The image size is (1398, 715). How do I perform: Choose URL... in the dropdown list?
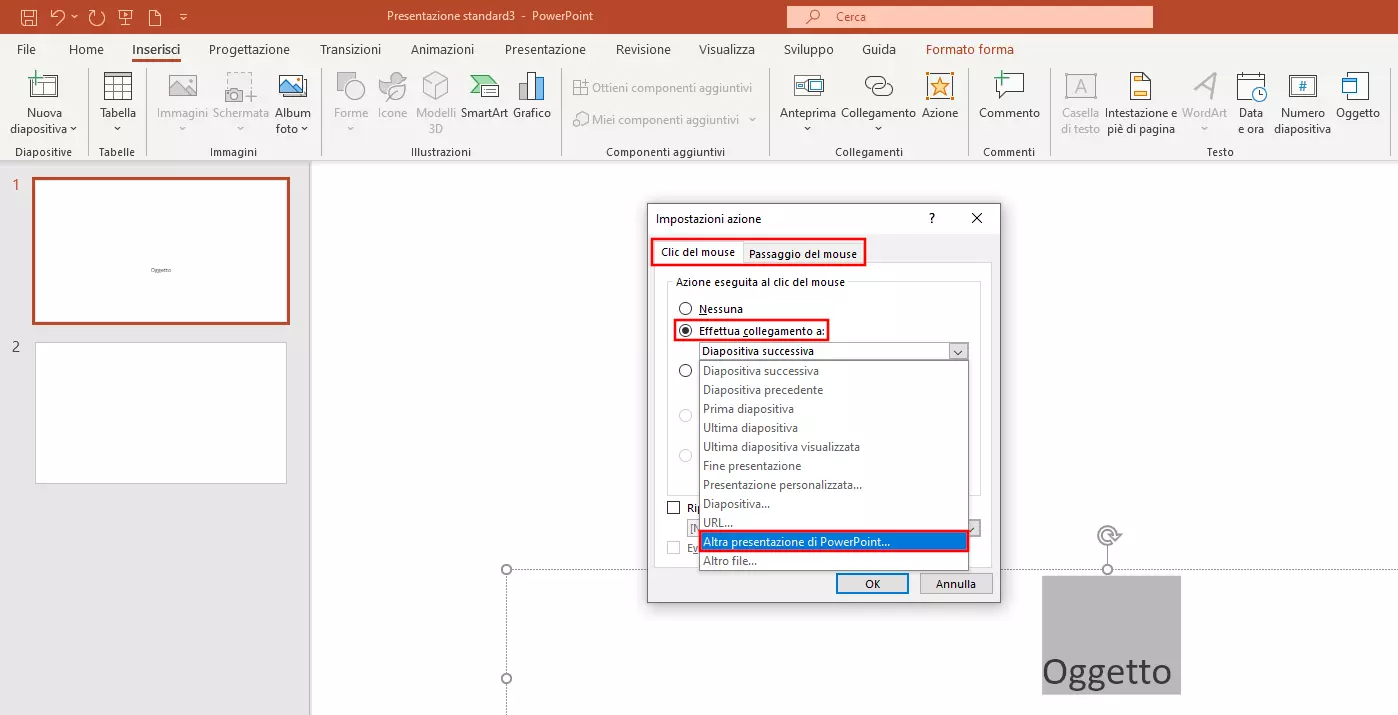click(x=834, y=523)
